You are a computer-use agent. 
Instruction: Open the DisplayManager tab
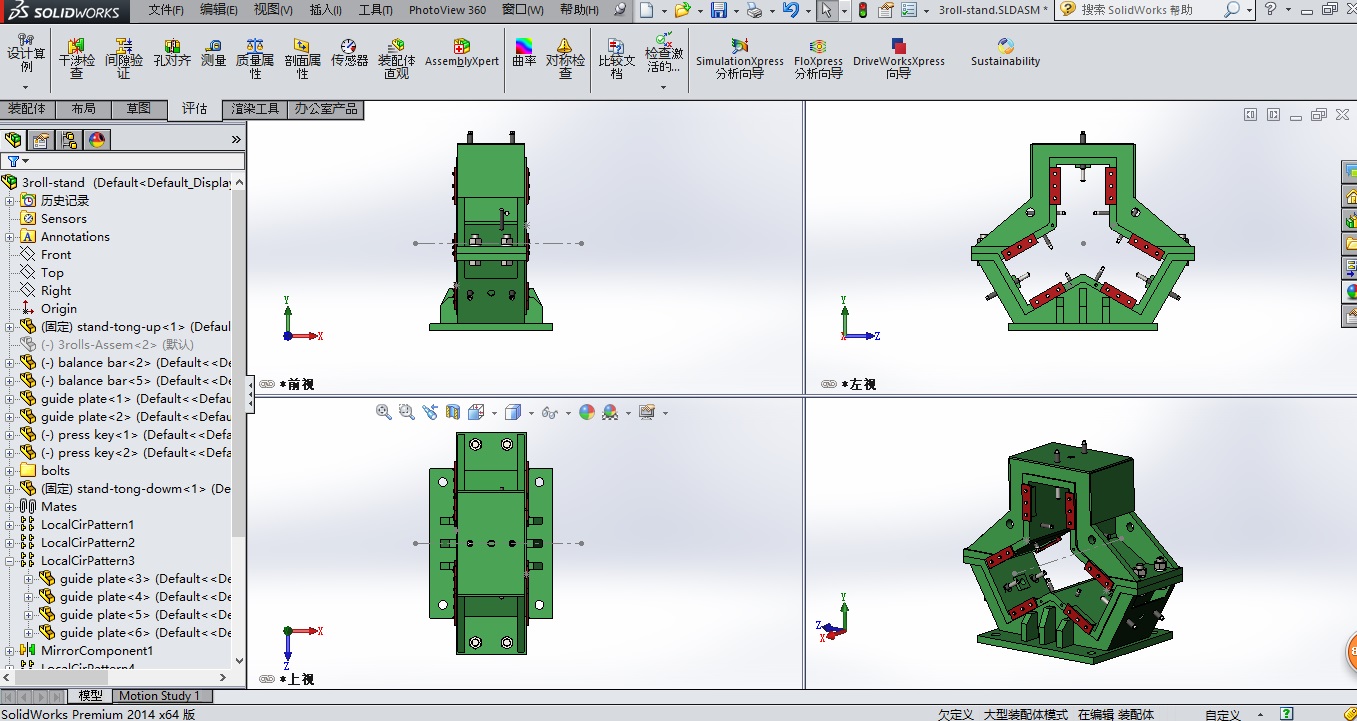(97, 140)
